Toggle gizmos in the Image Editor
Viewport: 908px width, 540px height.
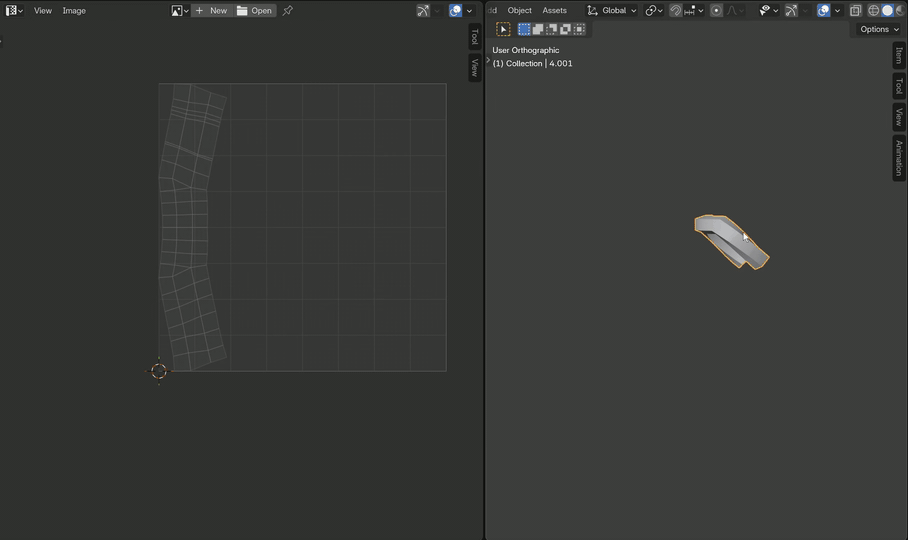[x=423, y=10]
